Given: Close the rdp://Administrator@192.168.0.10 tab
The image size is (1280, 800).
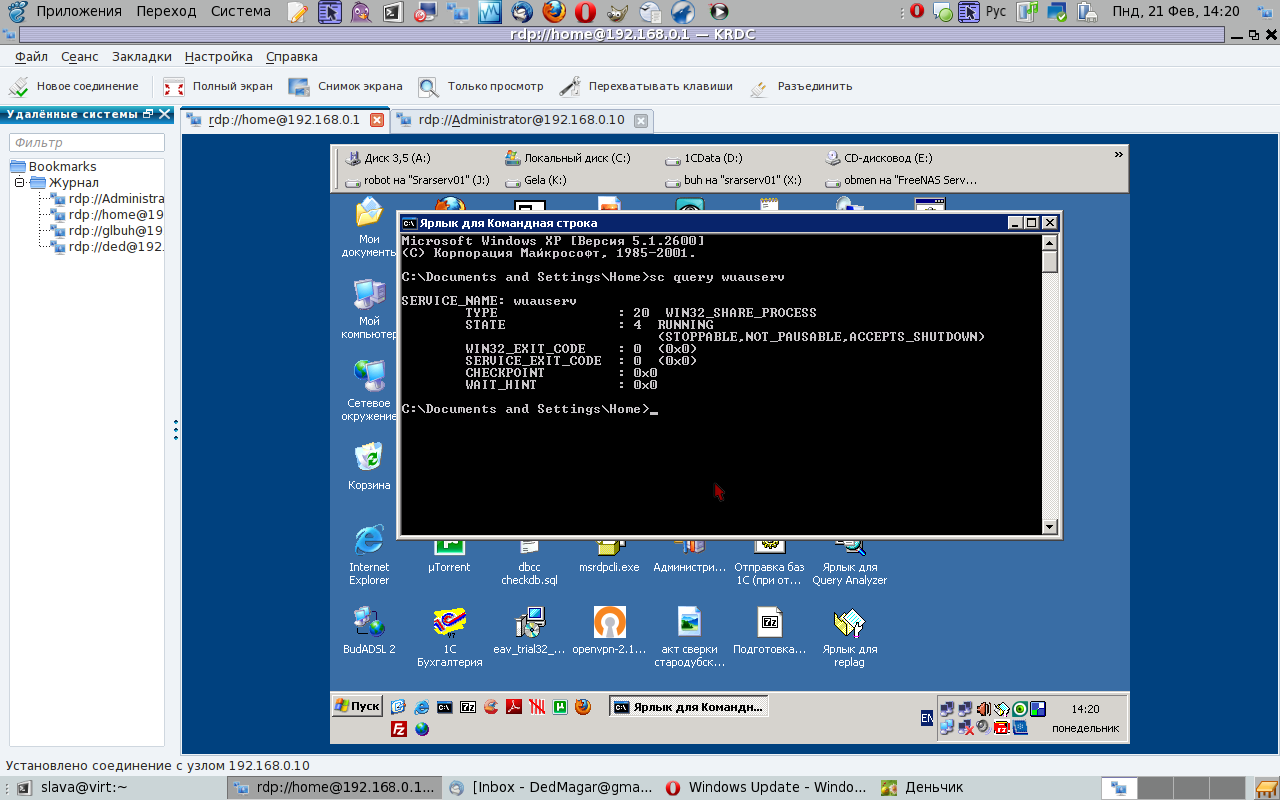Looking at the screenshot, I should coord(641,121).
